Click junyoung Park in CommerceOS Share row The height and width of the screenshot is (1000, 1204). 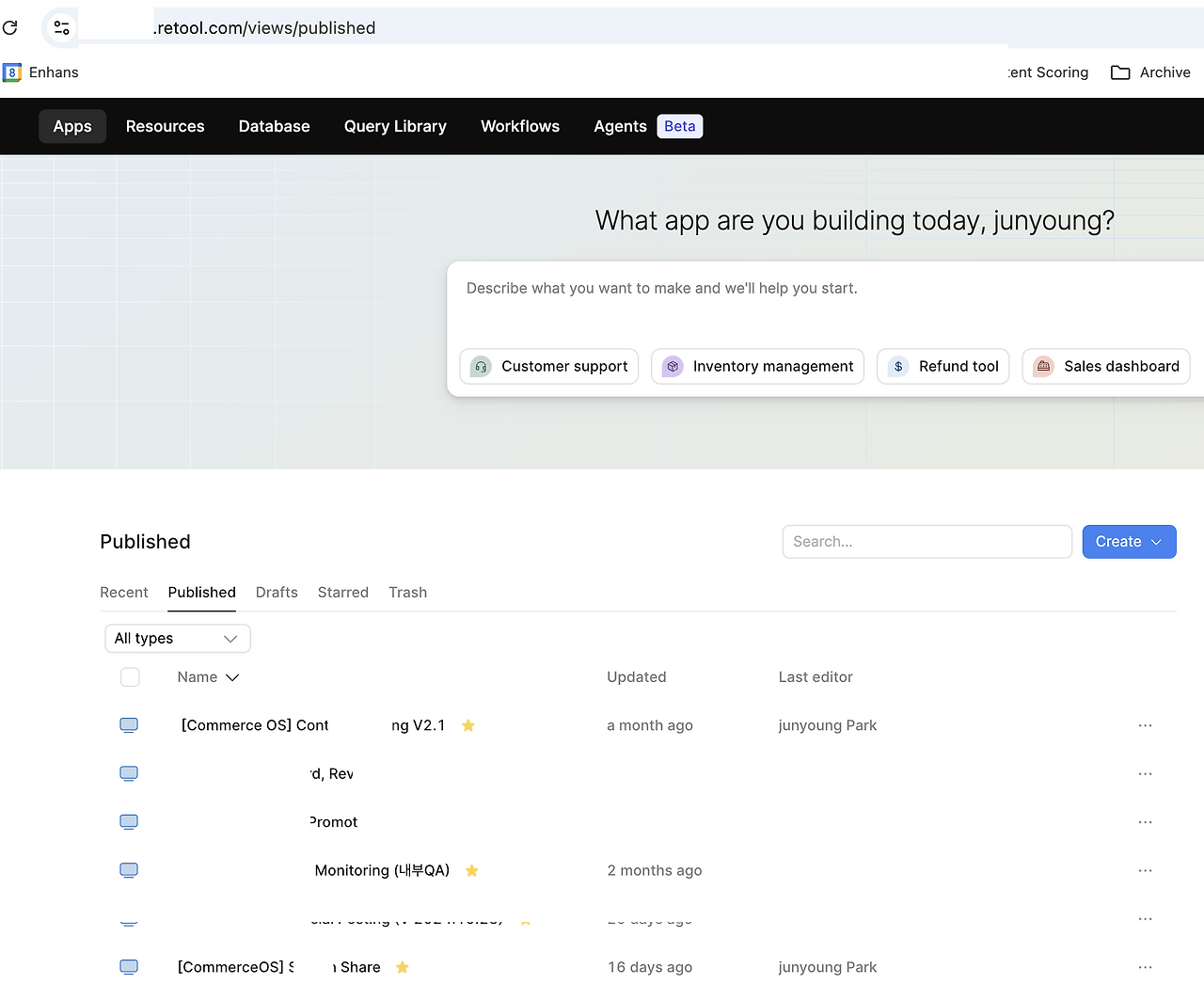828,967
